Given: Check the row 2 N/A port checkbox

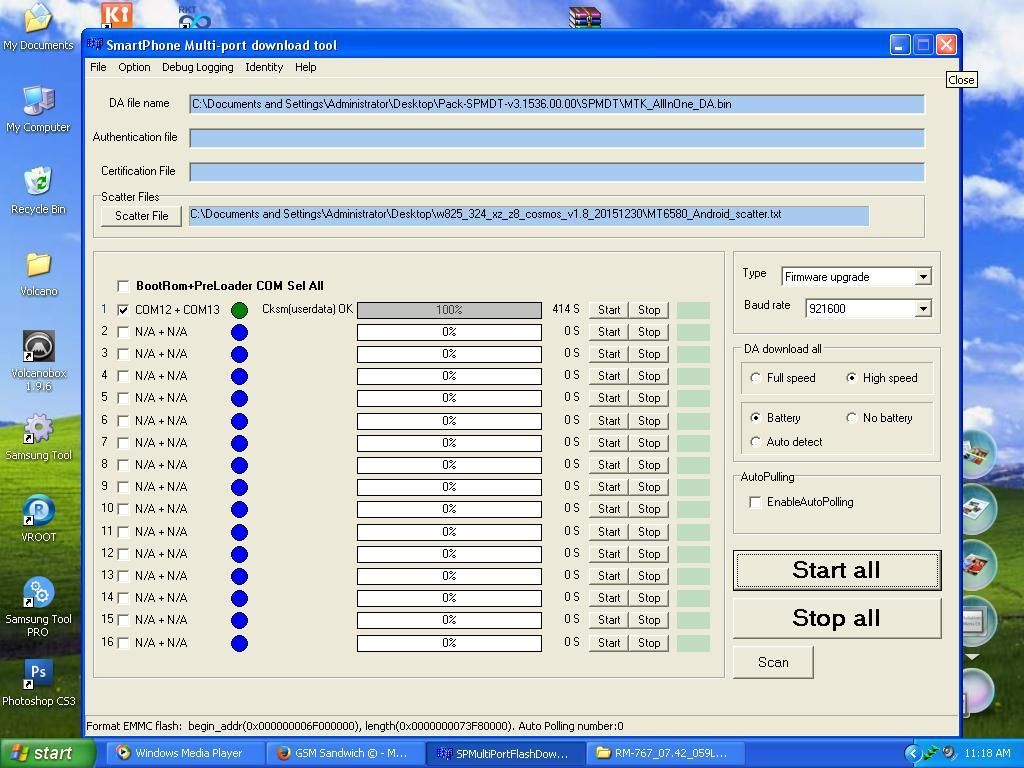Looking at the screenshot, I should click(123, 332).
